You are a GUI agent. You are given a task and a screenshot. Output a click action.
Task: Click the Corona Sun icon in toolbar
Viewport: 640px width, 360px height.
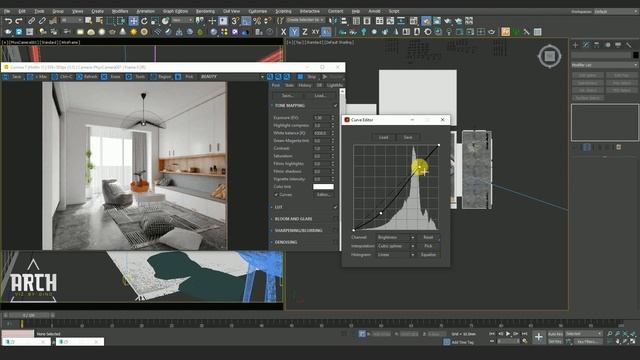[133, 31]
